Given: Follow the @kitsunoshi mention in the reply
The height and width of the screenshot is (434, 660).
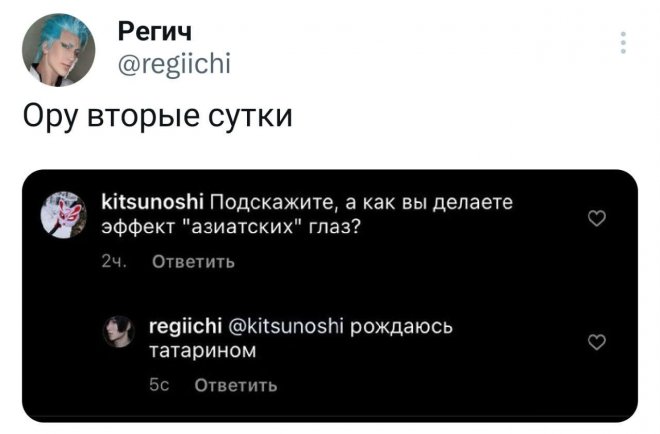Looking at the screenshot, I should coord(286,326).
